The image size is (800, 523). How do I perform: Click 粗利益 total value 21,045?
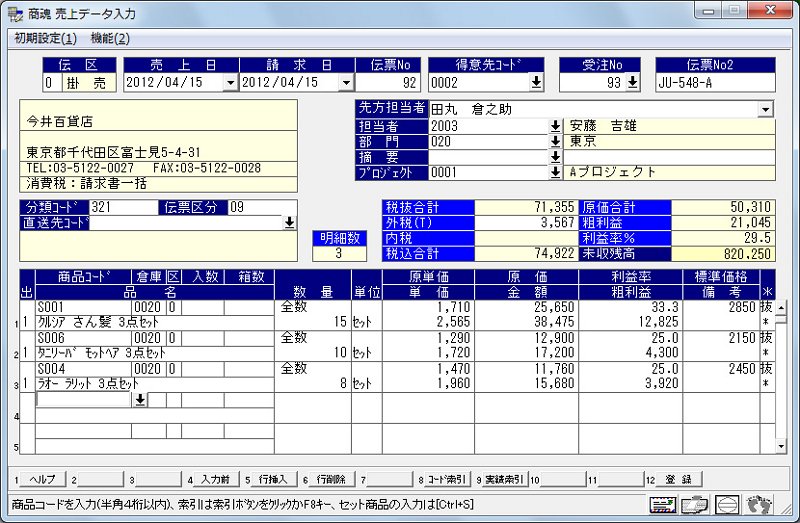coord(722,222)
